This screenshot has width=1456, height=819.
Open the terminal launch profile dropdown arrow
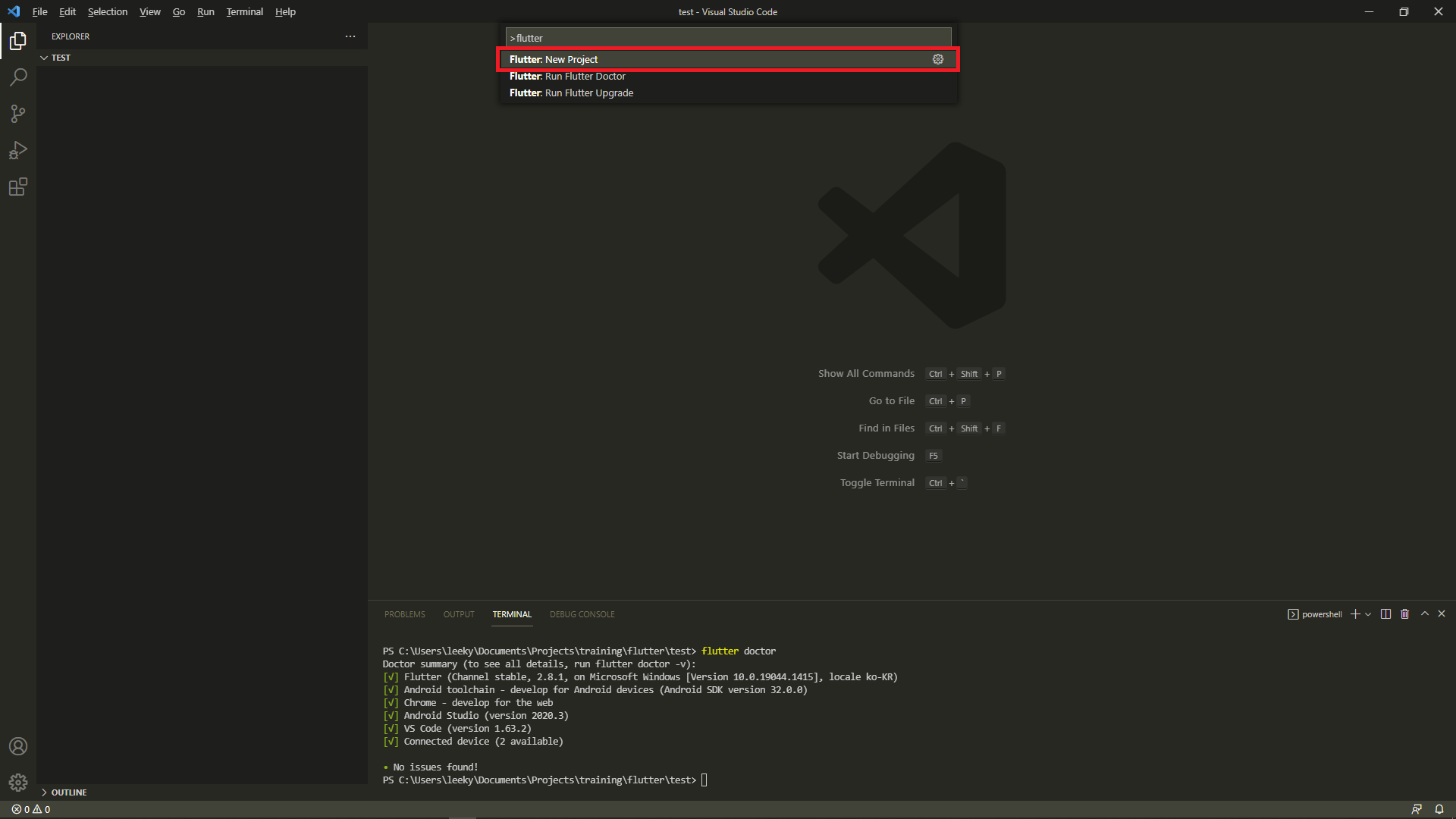click(x=1368, y=614)
